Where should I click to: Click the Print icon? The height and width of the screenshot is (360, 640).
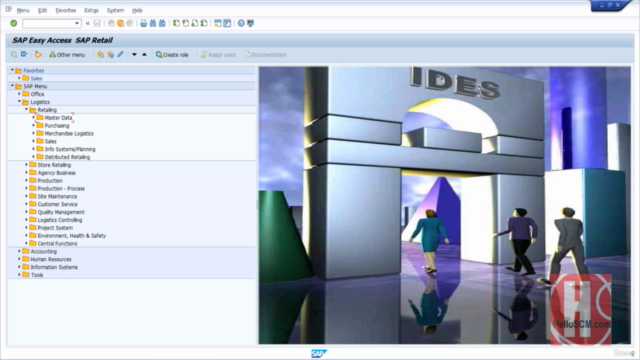[x=143, y=23]
